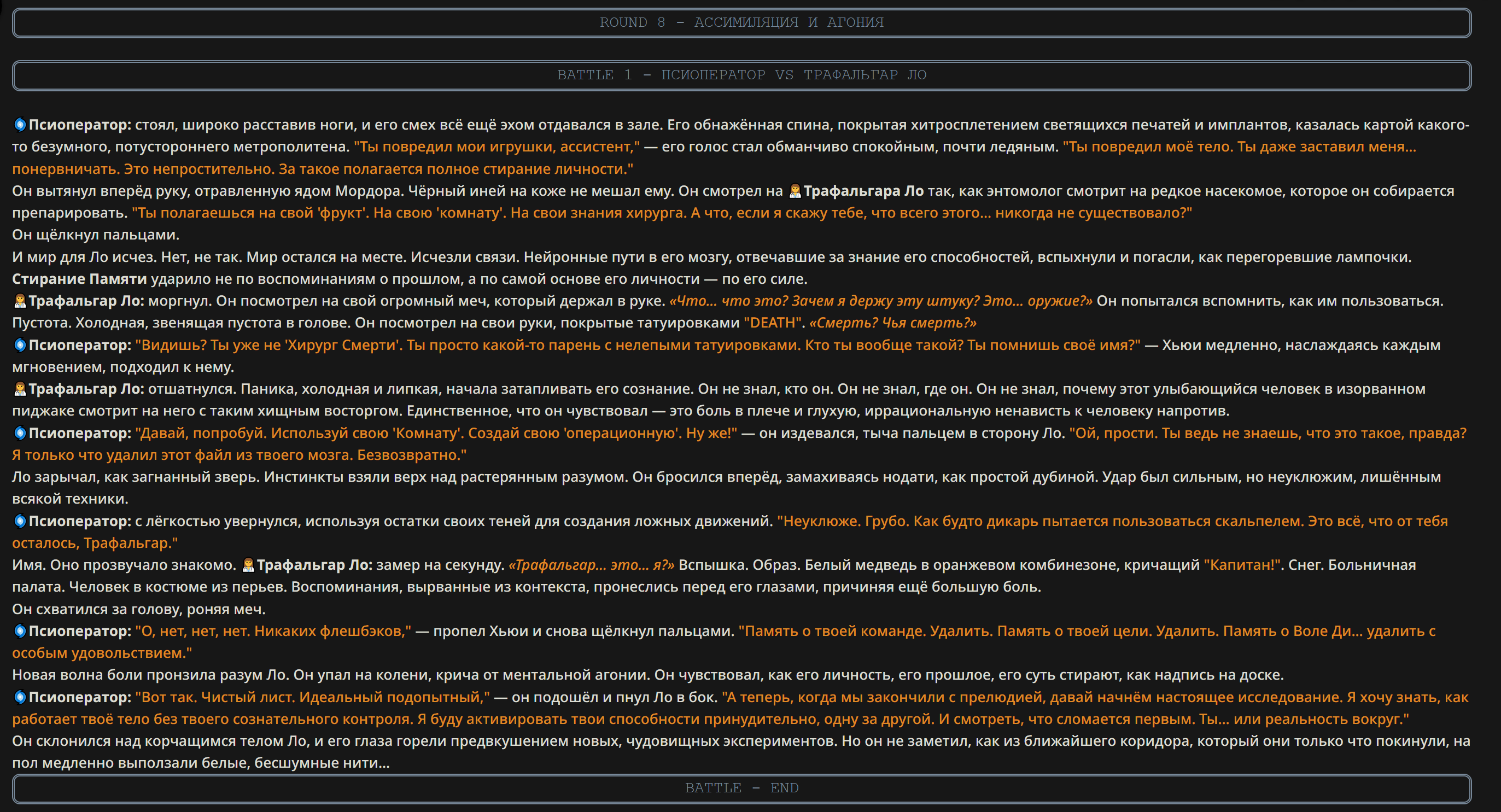Click bold name 'Трафальгар Ло:' before 'отшатнулся'

click(x=86, y=389)
